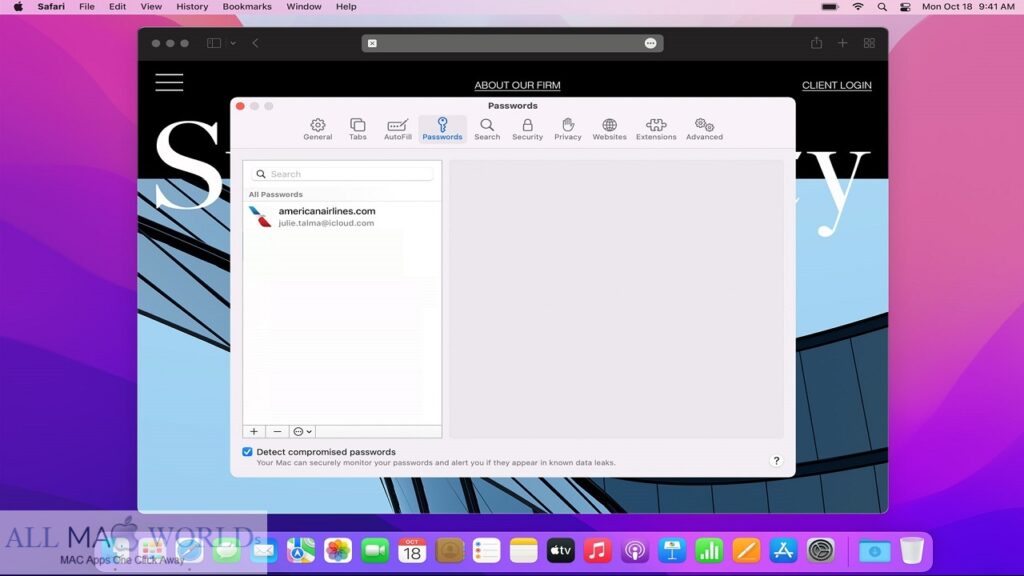Open the File menu
This screenshot has width=1024, height=576.
[x=87, y=7]
